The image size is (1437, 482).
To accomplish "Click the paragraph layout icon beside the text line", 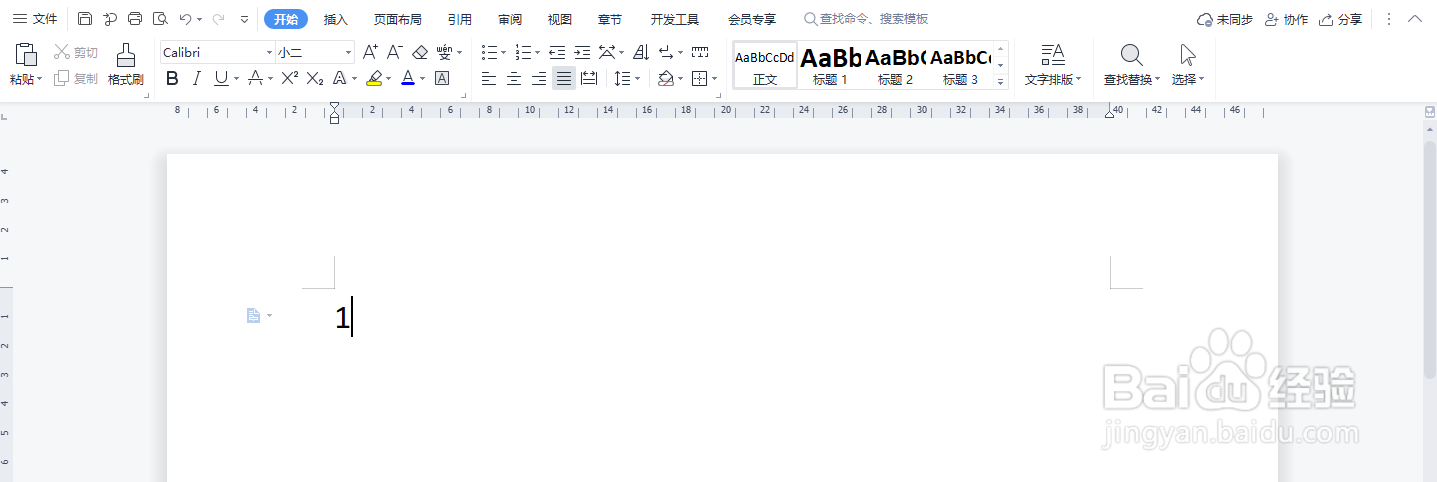I will click(254, 316).
